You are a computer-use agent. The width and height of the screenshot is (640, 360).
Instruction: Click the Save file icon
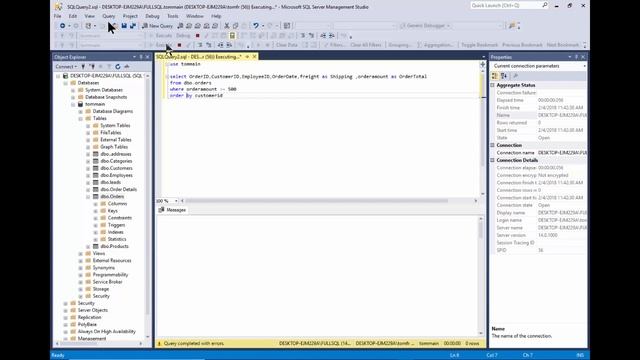click(124, 26)
